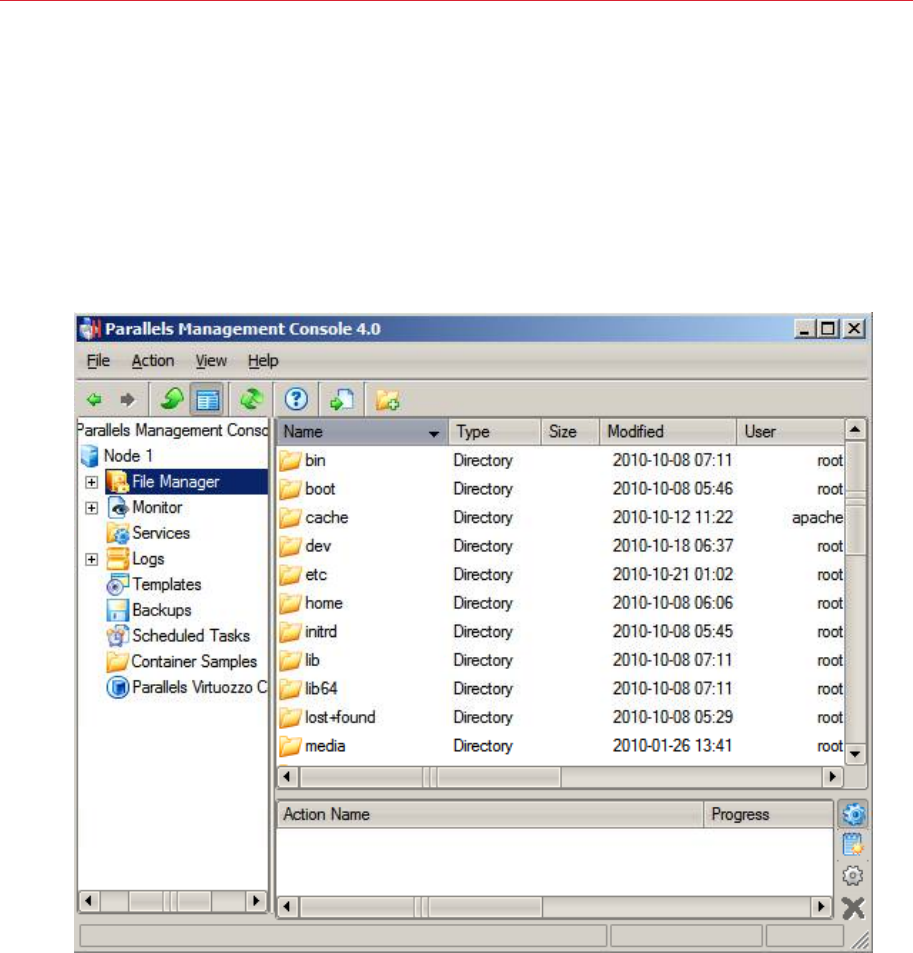The width and height of the screenshot is (913, 953).
Task: Click the Action Name column header
Action: click(x=490, y=814)
